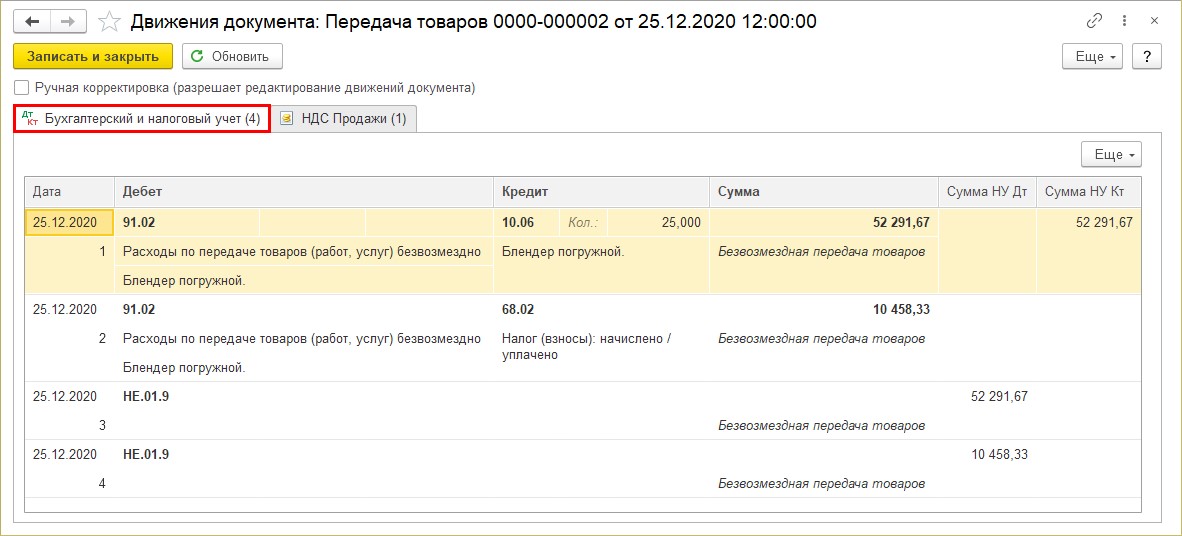Screen dimensions: 1182x536
Task: Click Записать и закрыть button
Action: click(93, 57)
